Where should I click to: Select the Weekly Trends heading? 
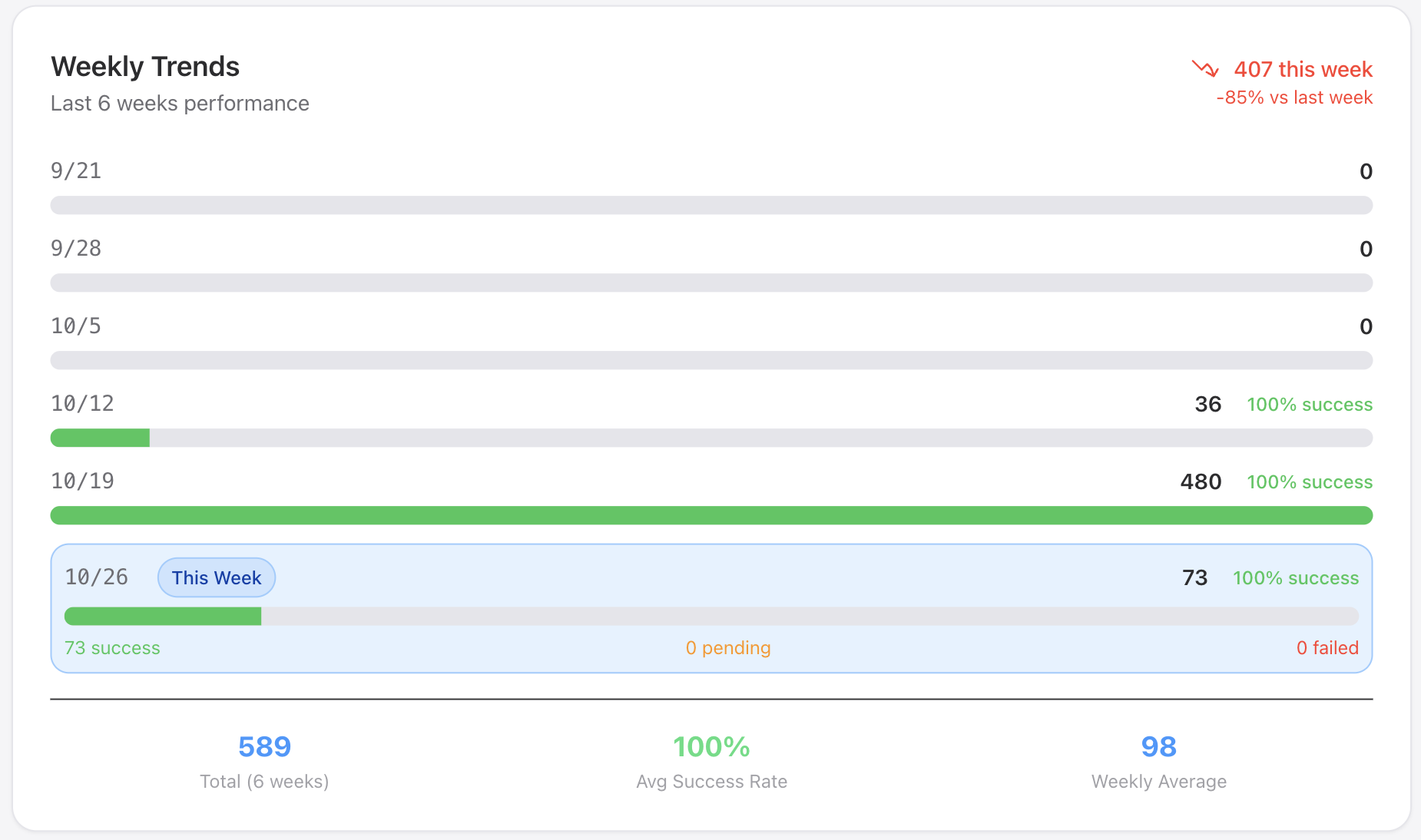tap(145, 67)
